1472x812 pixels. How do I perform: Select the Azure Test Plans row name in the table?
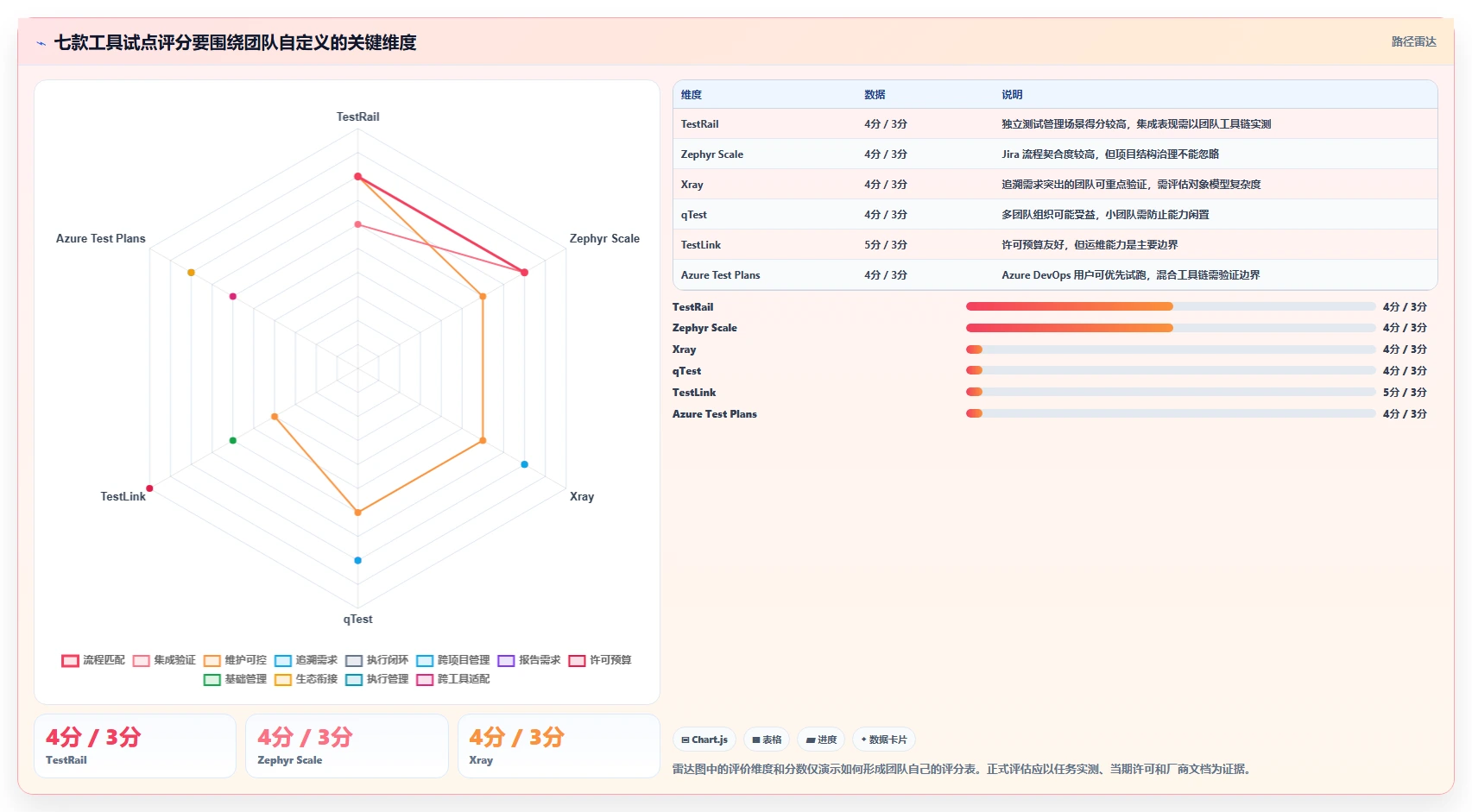(x=720, y=275)
